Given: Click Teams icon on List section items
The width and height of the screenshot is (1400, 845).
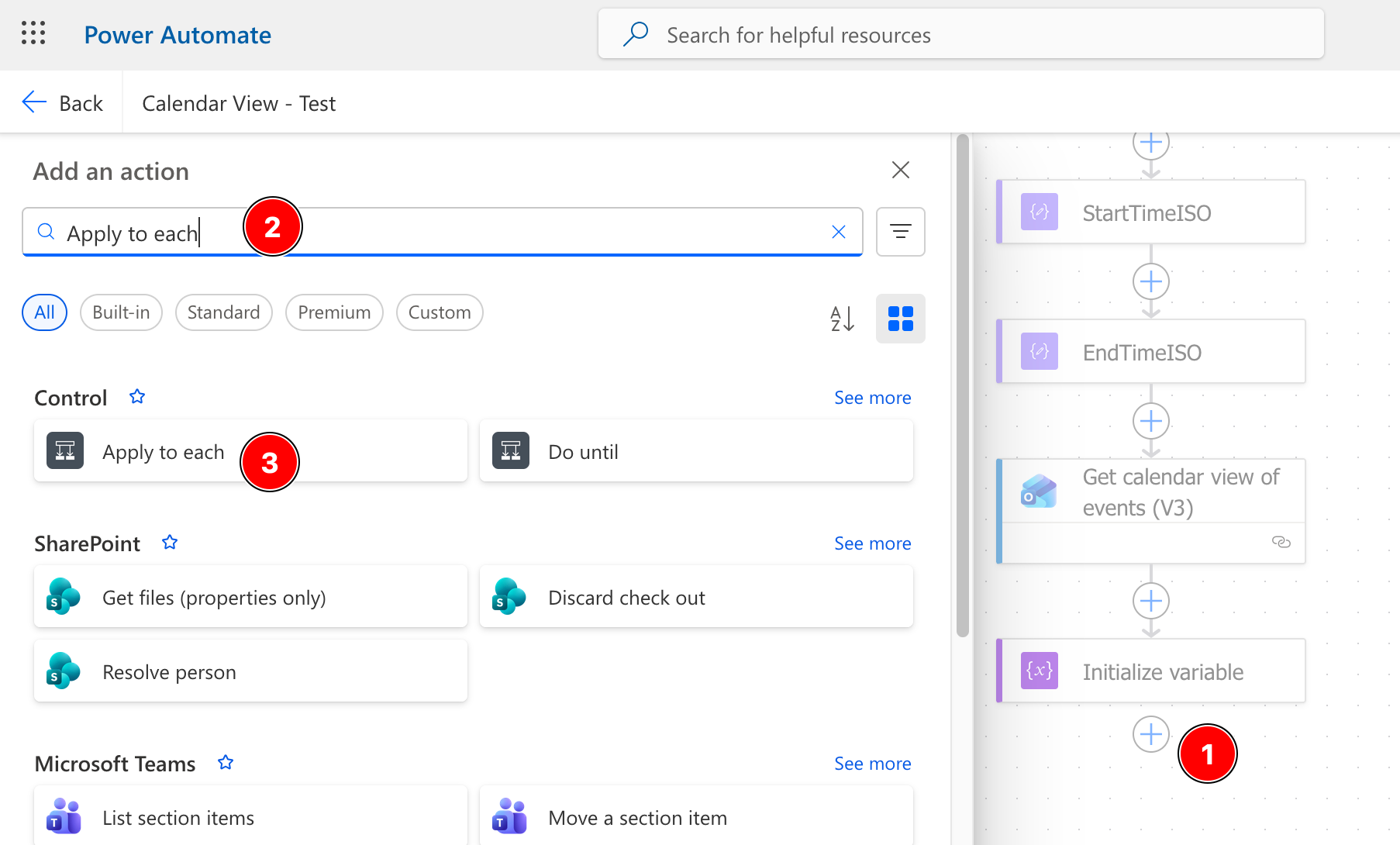Looking at the screenshot, I should pos(64,816).
